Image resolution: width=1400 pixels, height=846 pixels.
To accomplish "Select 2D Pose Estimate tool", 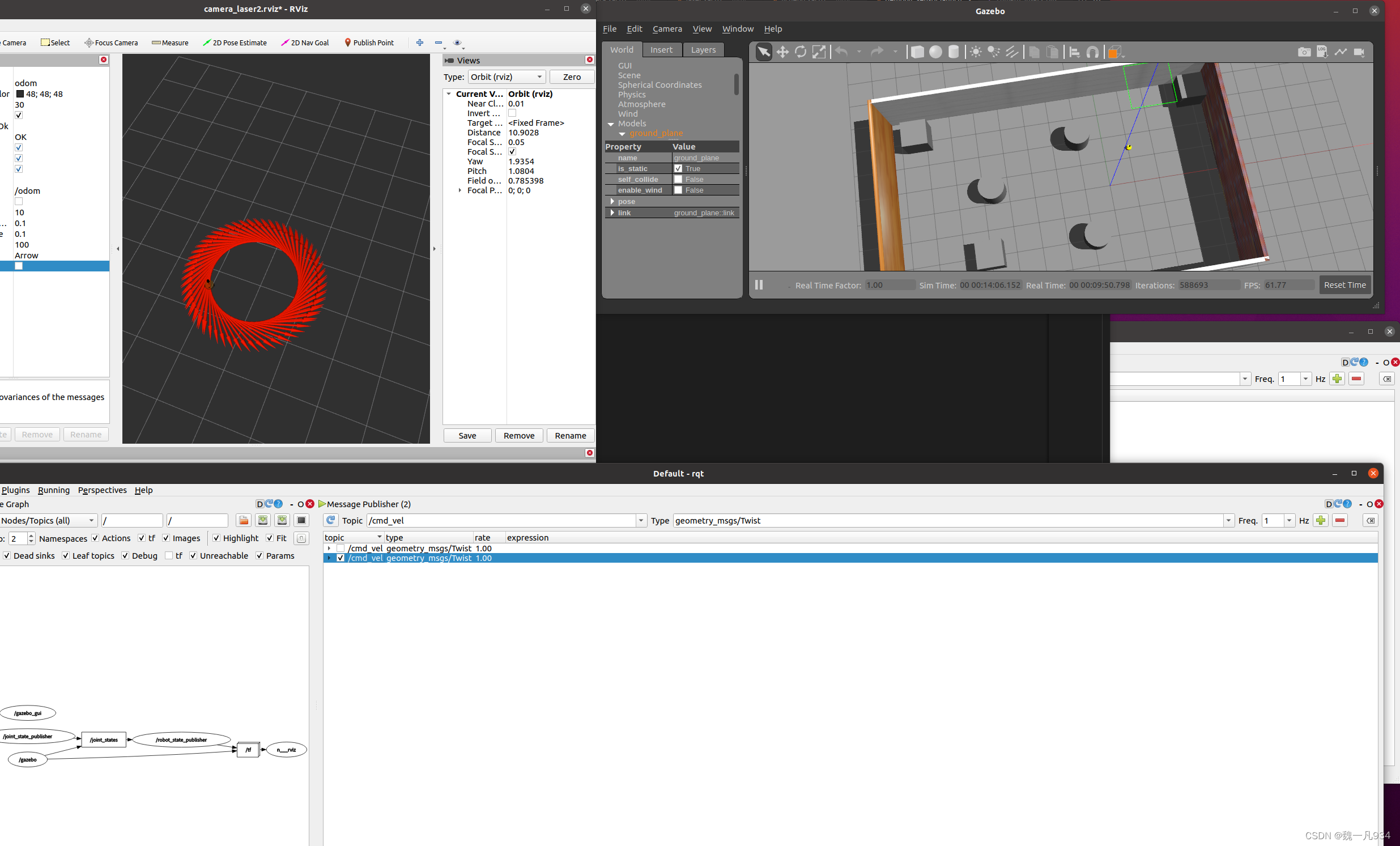I will 235,42.
